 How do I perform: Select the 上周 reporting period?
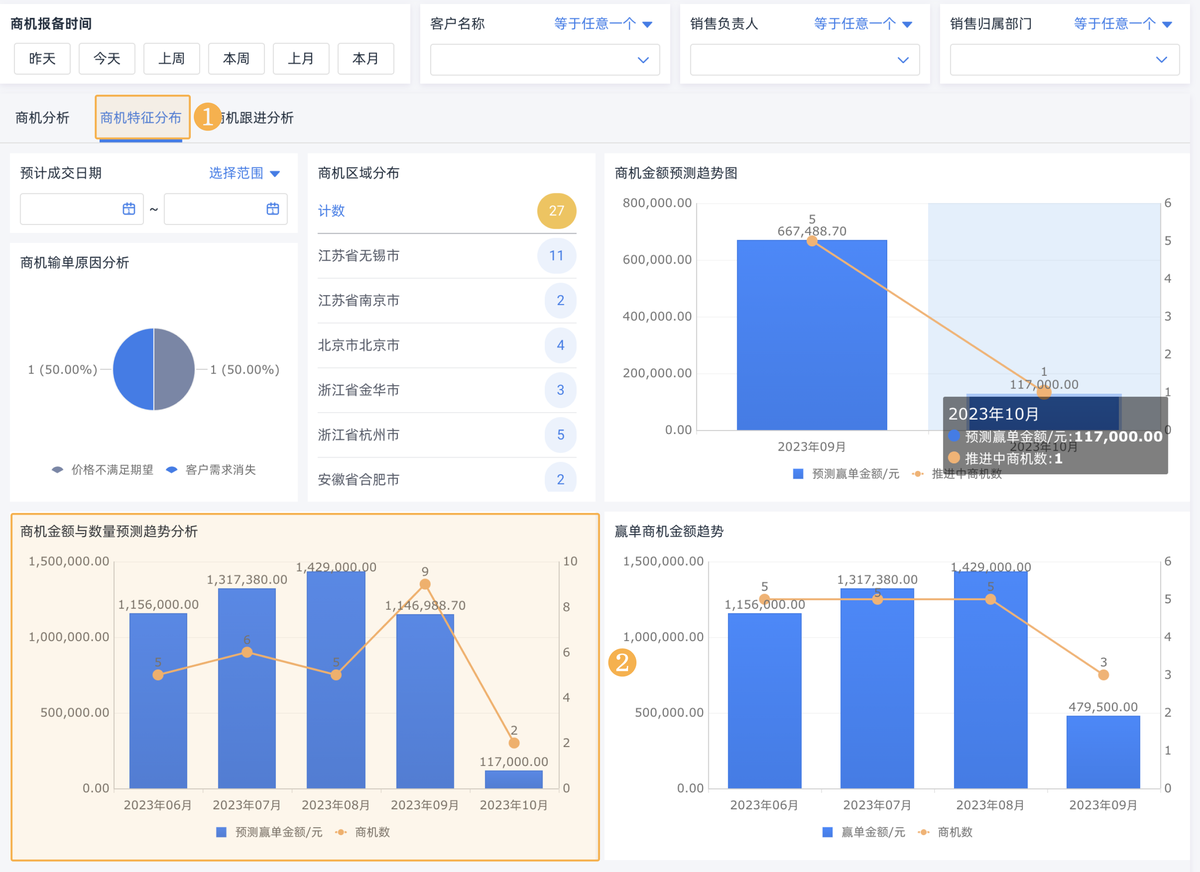point(171,59)
